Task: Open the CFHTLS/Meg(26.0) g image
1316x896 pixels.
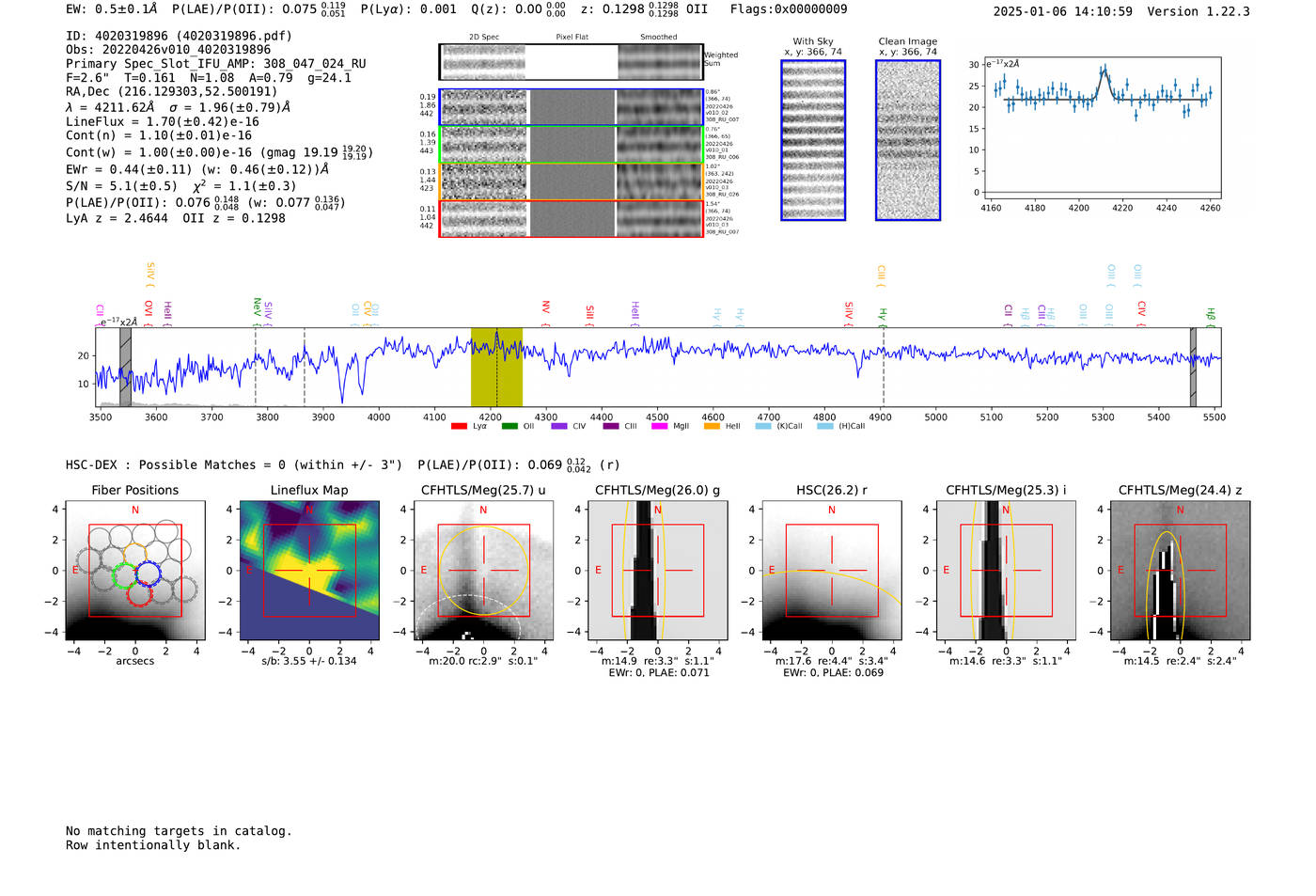Action: pyautogui.click(x=657, y=570)
